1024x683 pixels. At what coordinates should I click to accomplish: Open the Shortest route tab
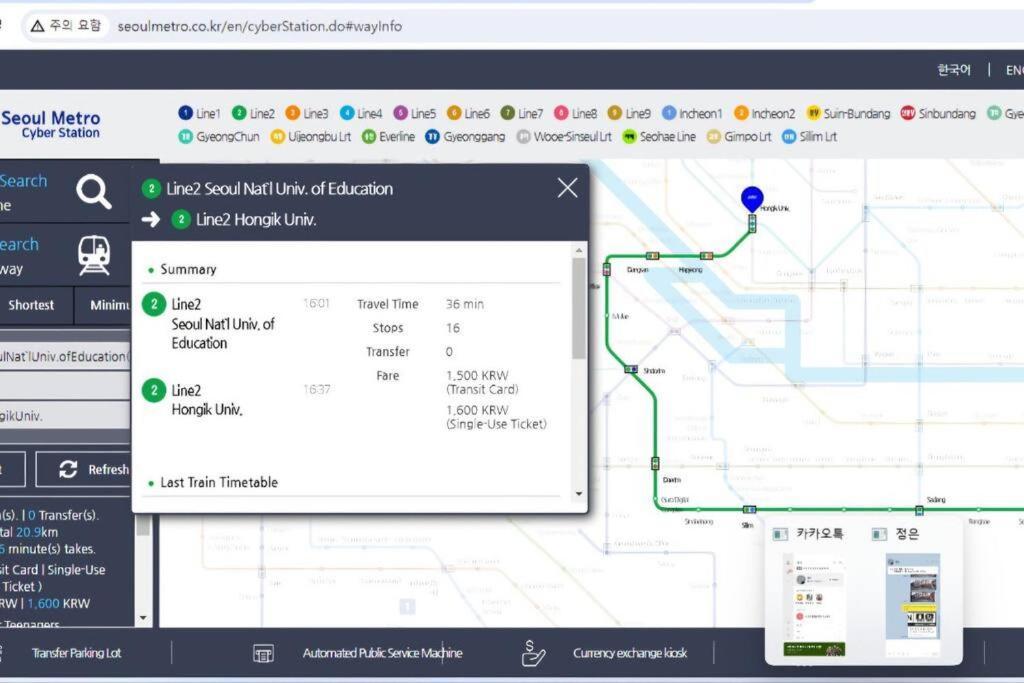[31, 305]
